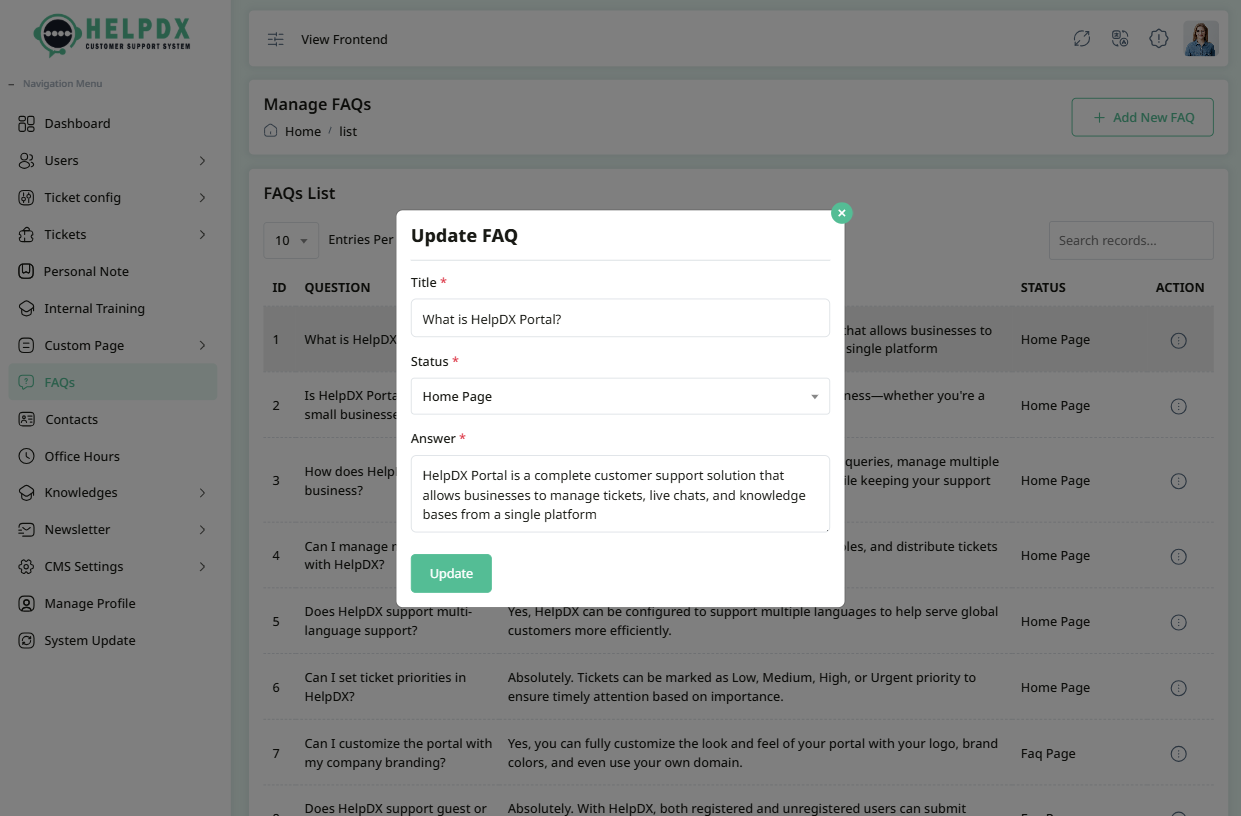Click the Contacts card icon
The height and width of the screenshot is (816, 1241).
[26, 419]
